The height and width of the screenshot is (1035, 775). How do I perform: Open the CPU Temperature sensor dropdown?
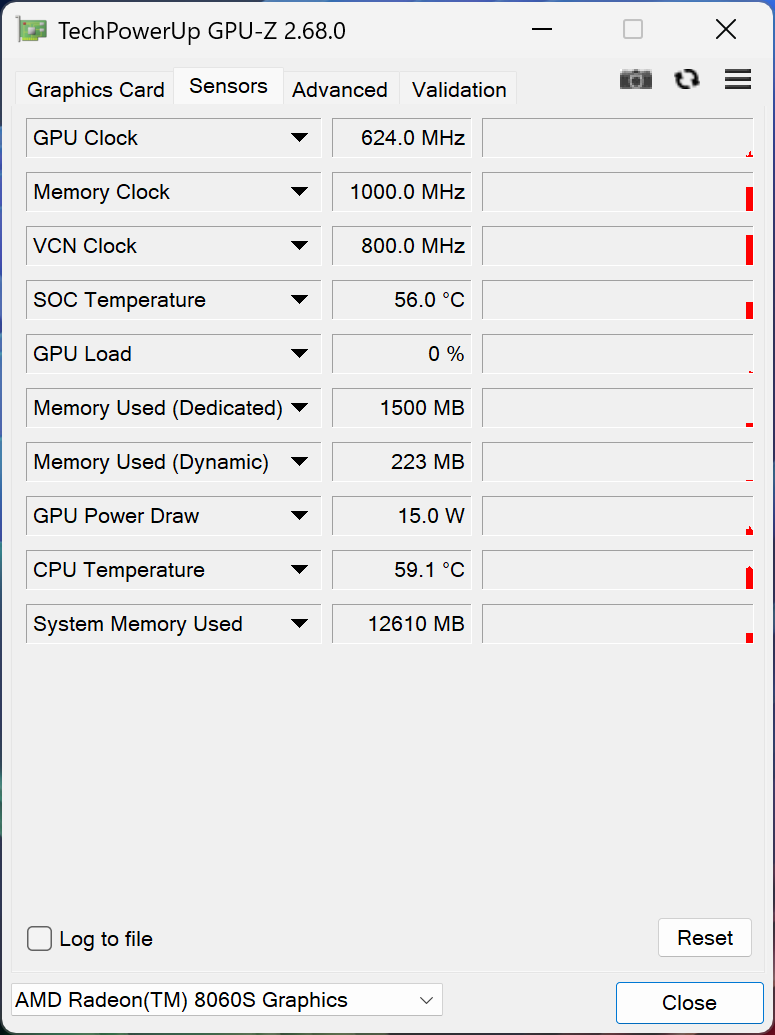coord(299,570)
